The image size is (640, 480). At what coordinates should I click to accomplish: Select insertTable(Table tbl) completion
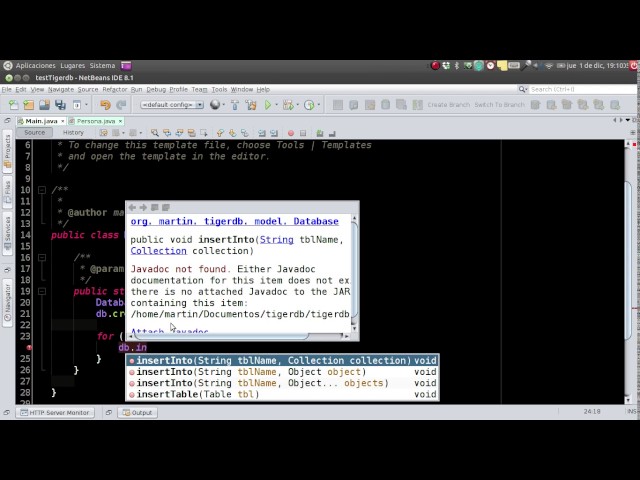coord(282,394)
